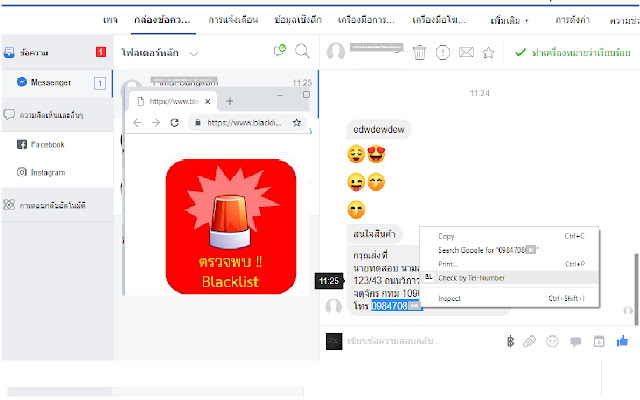Bookmark page with star in popup browser
Viewport: 640px width, 400px height.
point(297,122)
